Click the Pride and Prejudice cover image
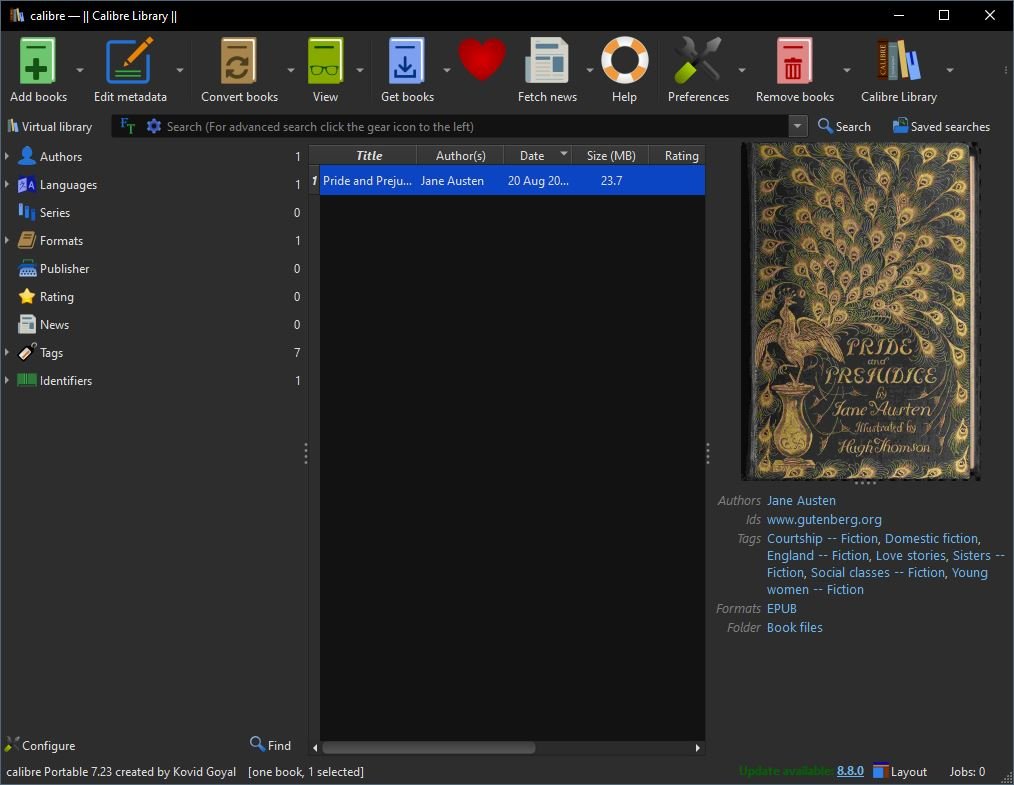This screenshot has height=785, width=1014. tap(860, 311)
